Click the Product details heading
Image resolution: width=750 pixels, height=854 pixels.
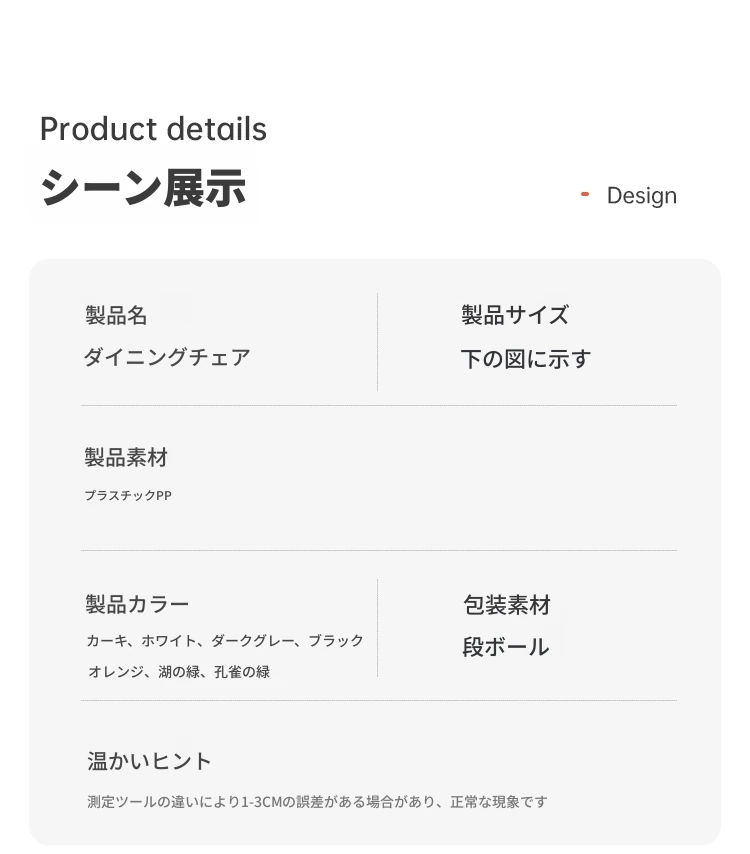click(154, 129)
